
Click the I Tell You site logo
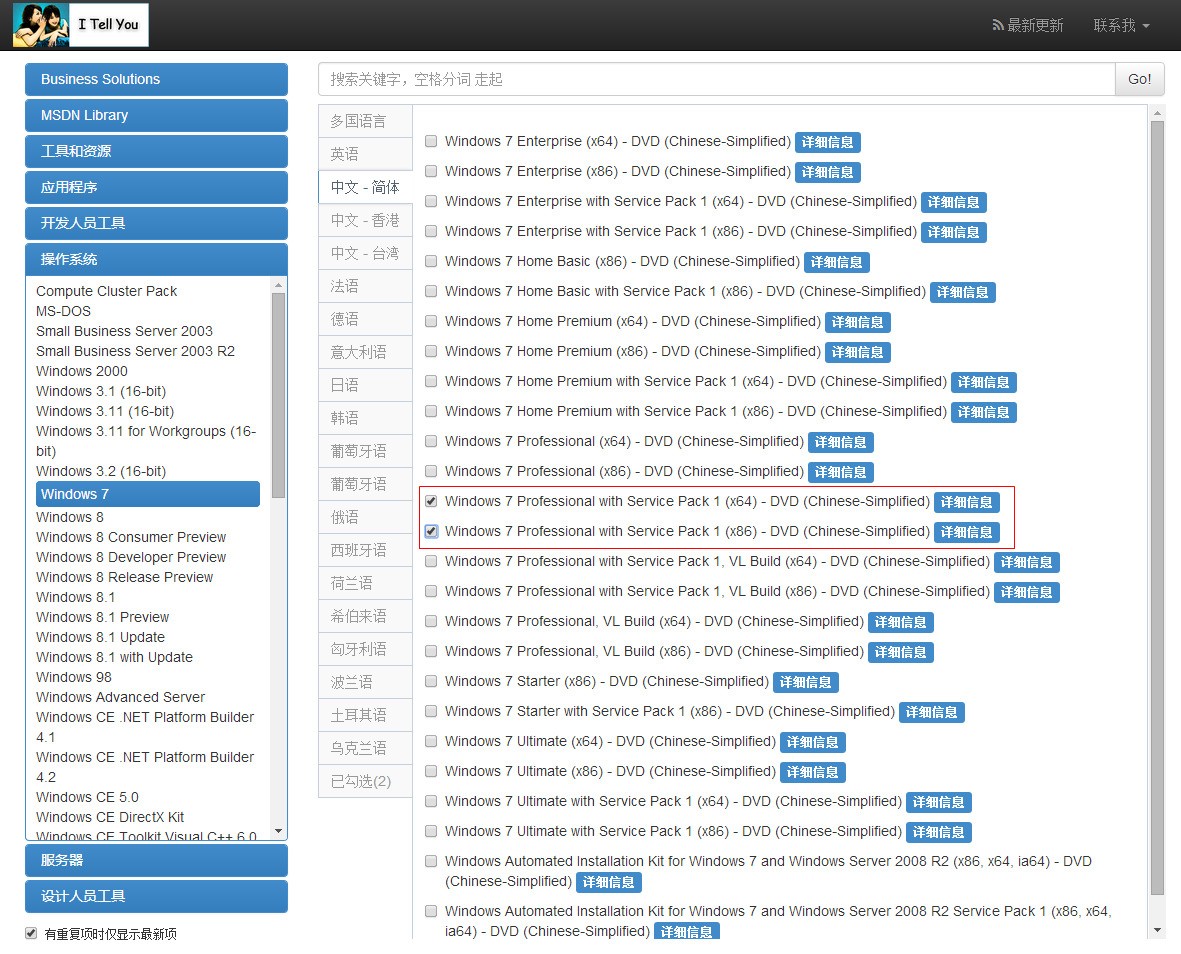pyautogui.click(x=81, y=25)
